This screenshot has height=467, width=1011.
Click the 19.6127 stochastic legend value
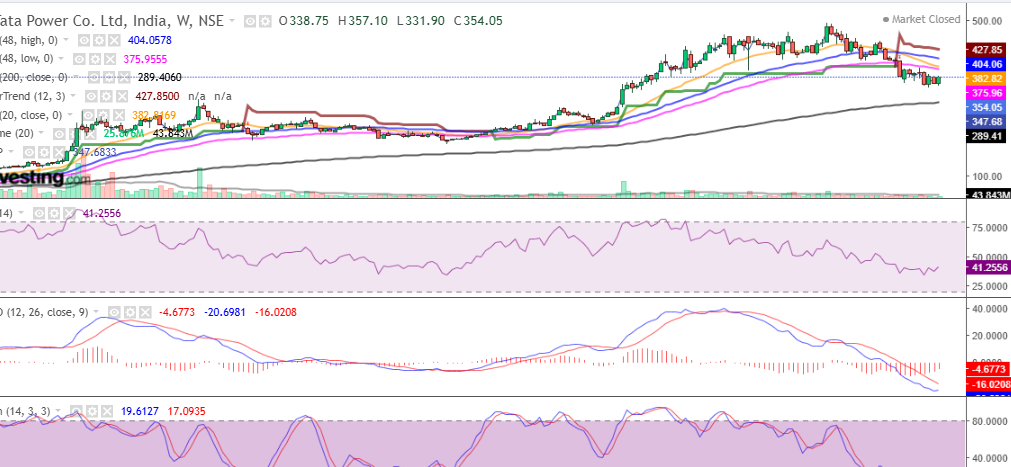(140, 411)
